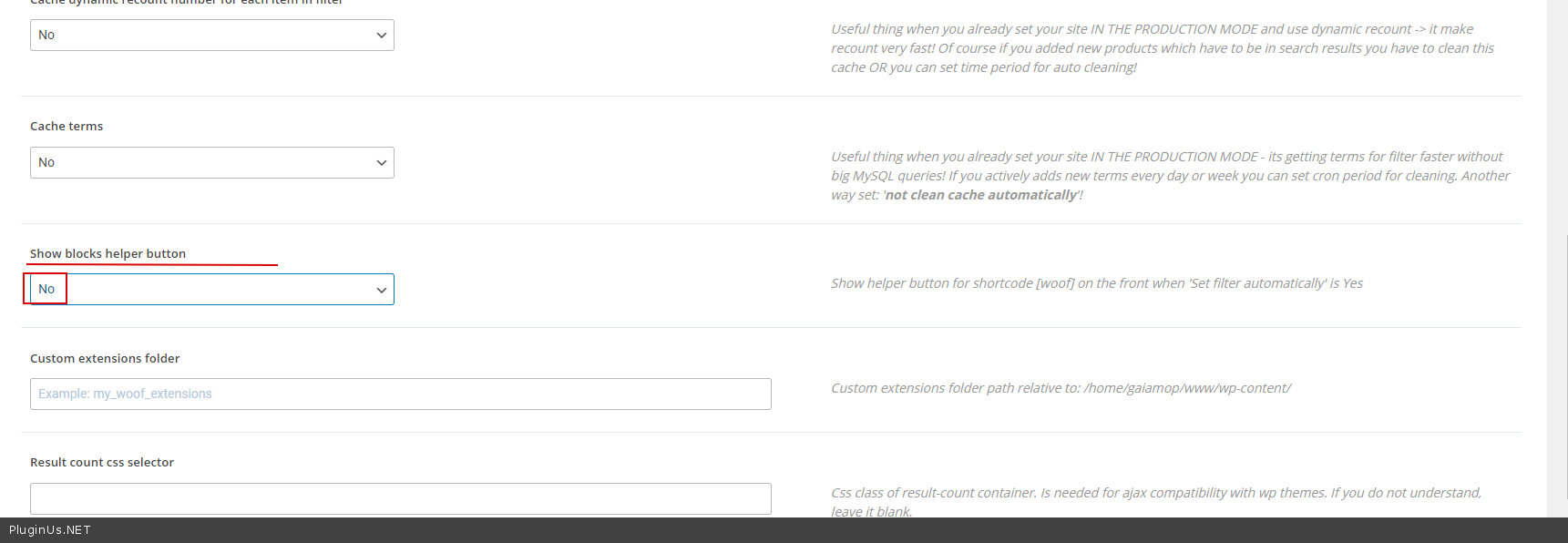Click the "Result count css selector" label
Viewport: 1568px width, 543px height.
click(x=102, y=463)
